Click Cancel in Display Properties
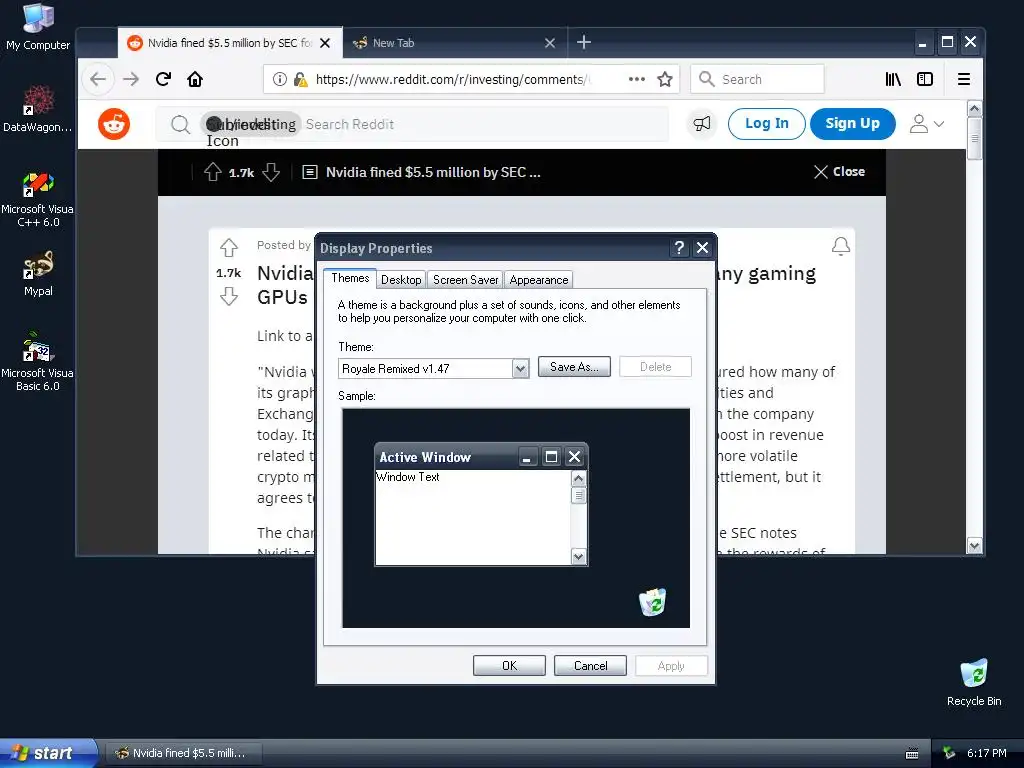 tap(590, 665)
